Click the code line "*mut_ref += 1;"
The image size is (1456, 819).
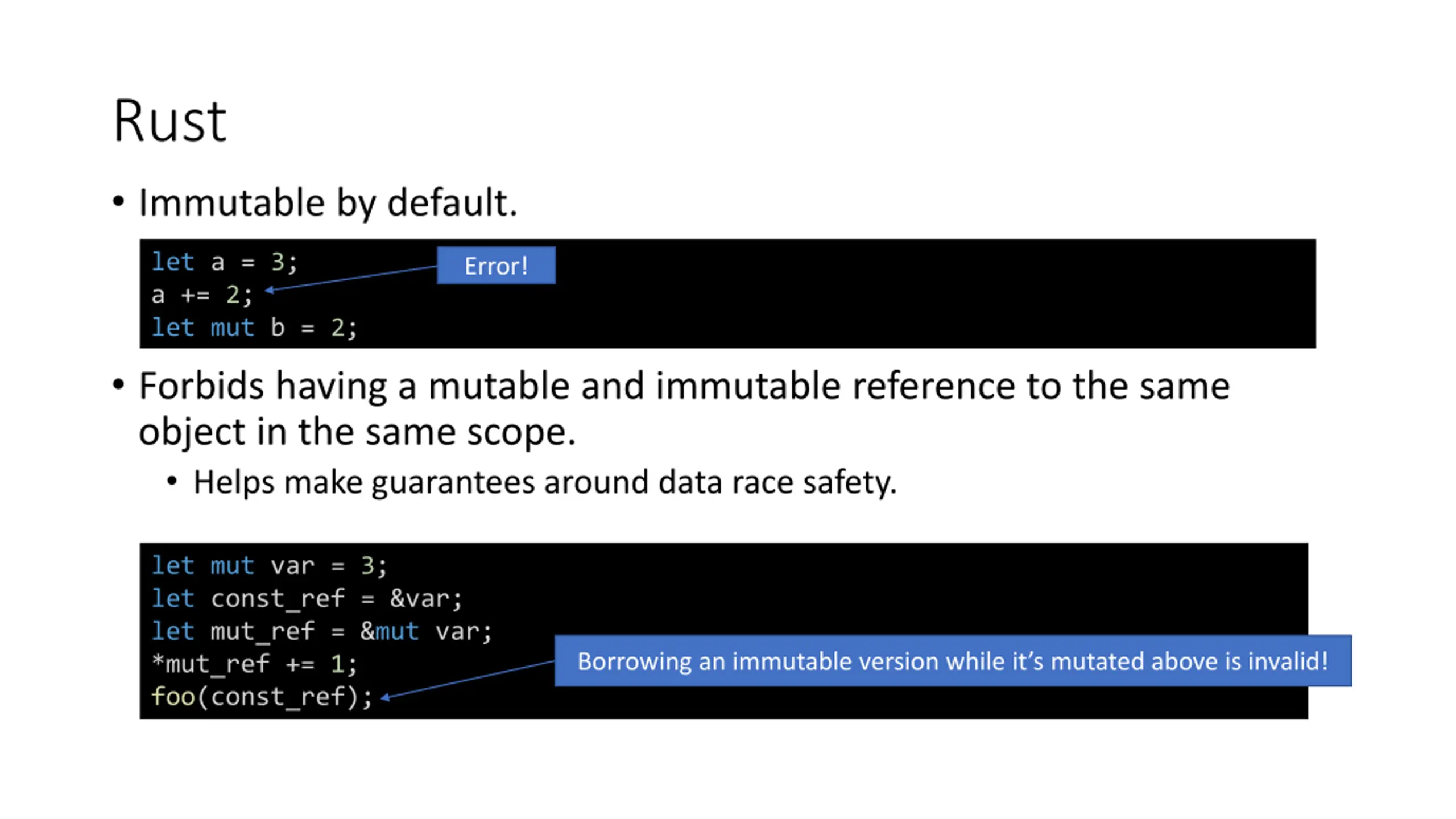[254, 664]
